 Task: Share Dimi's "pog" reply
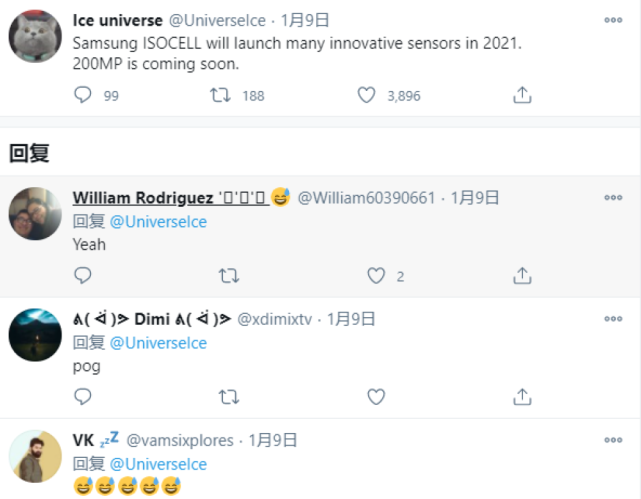(521, 397)
